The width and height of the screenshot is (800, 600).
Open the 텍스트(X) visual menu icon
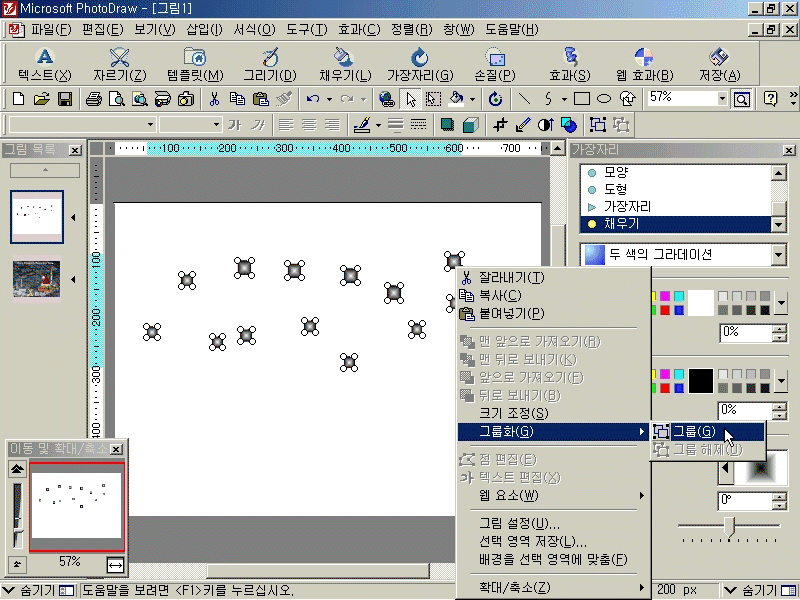(x=45, y=64)
